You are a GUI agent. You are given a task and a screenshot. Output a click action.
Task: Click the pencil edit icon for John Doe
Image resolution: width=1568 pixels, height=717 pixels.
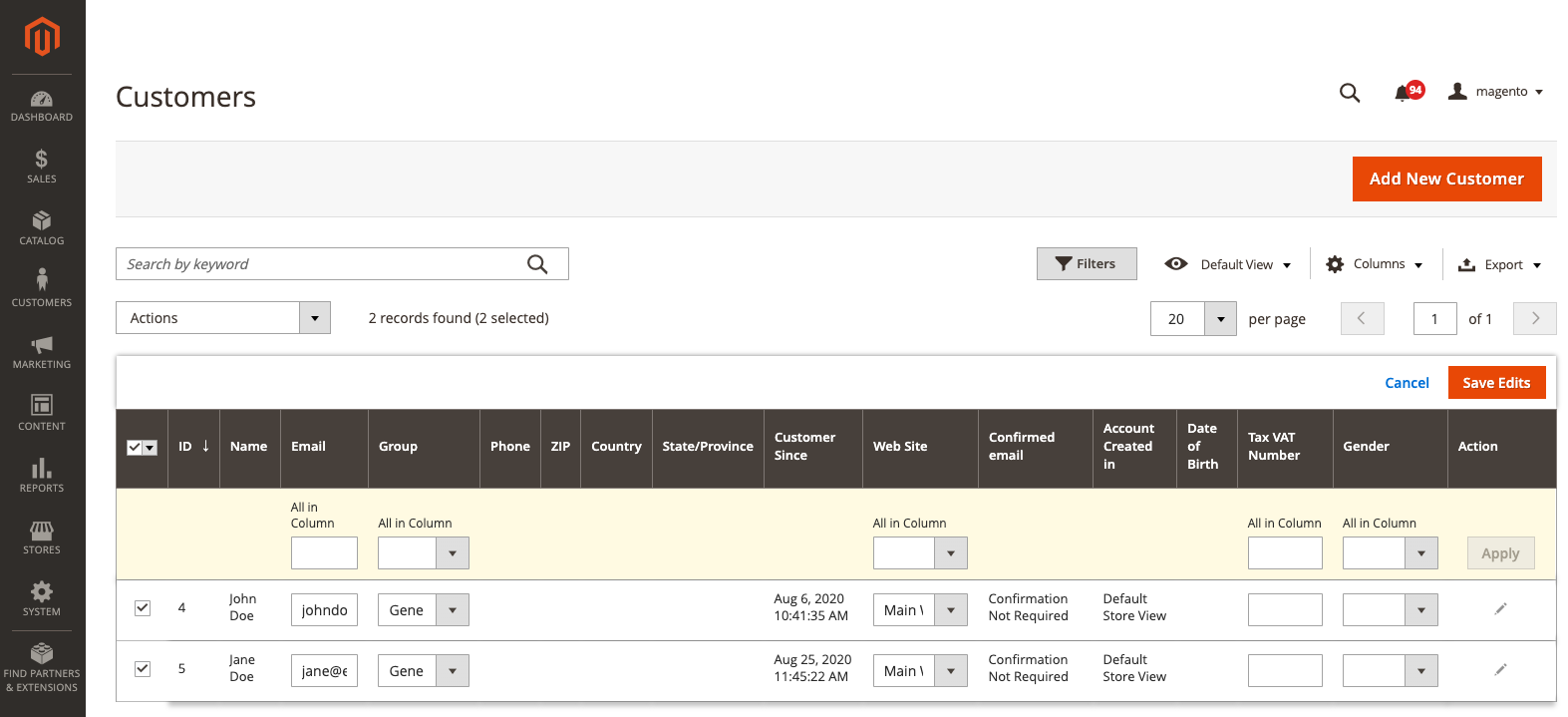[1500, 608]
